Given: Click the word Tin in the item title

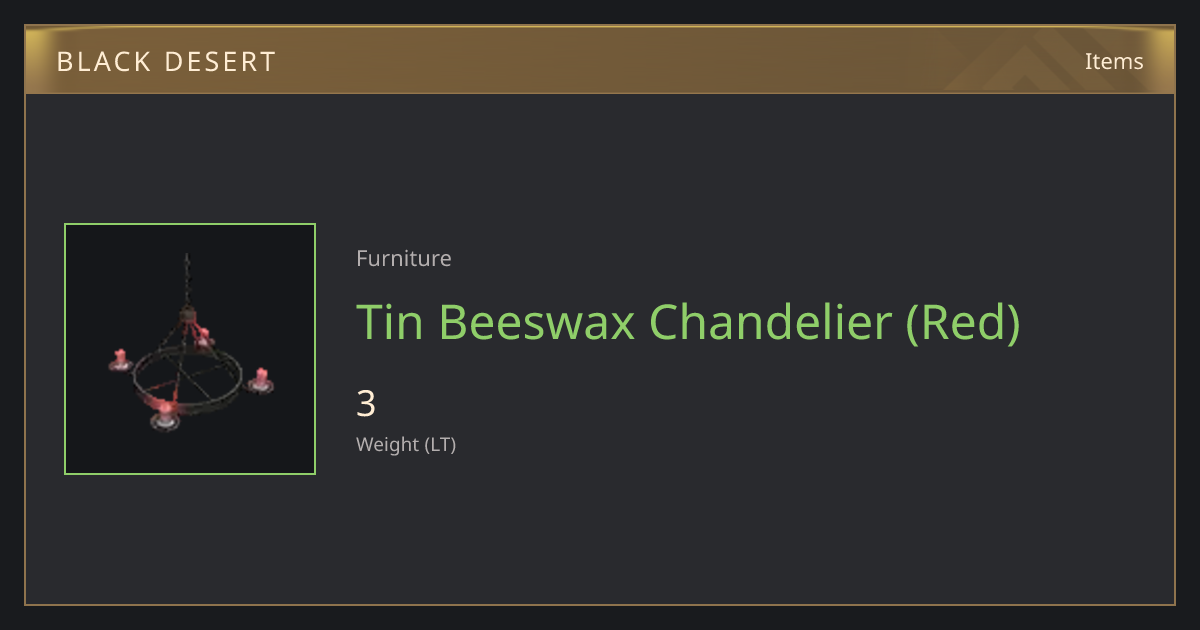Looking at the screenshot, I should point(390,322).
